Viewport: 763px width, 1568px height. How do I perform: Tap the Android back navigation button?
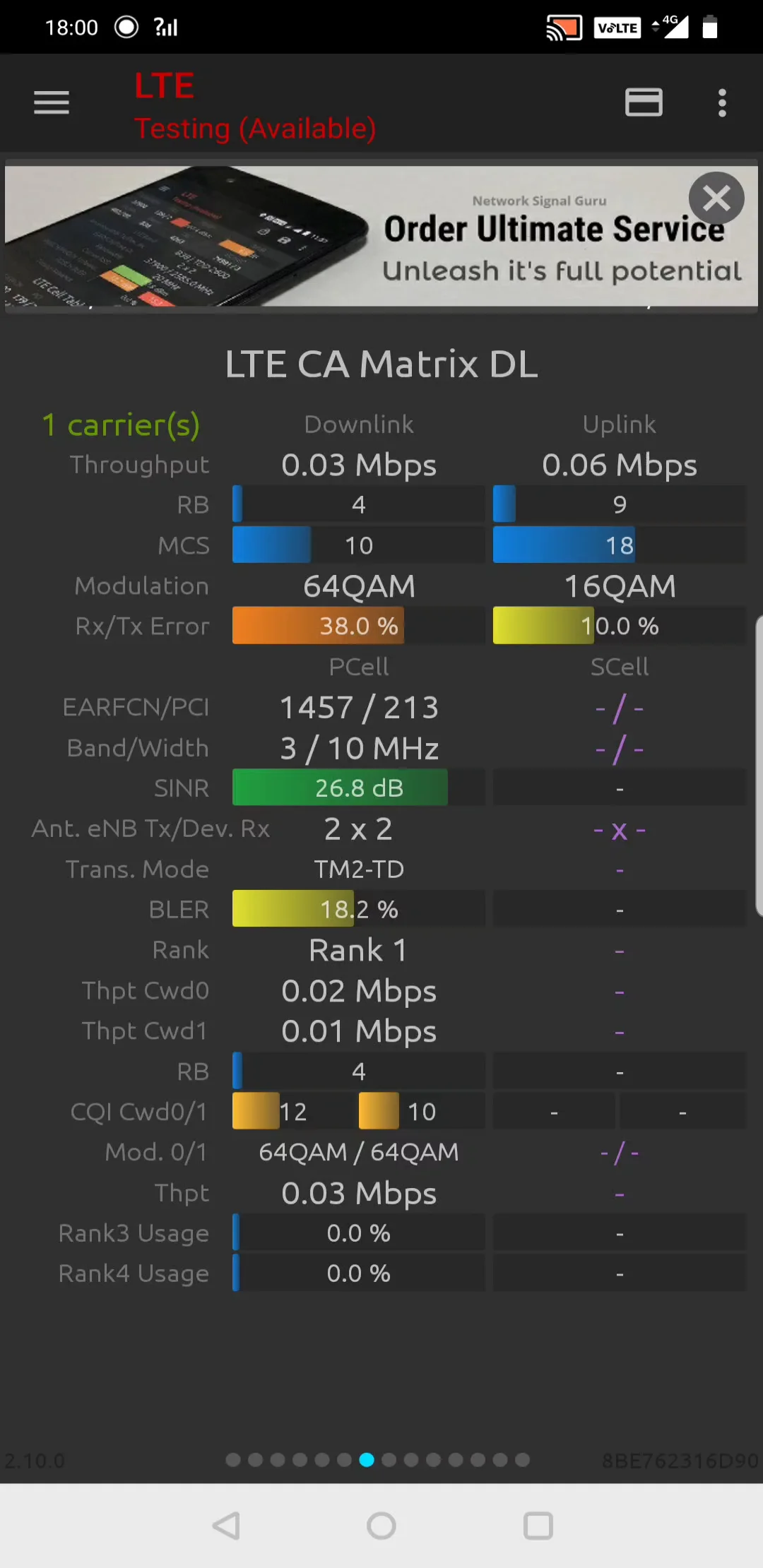click(x=227, y=1526)
